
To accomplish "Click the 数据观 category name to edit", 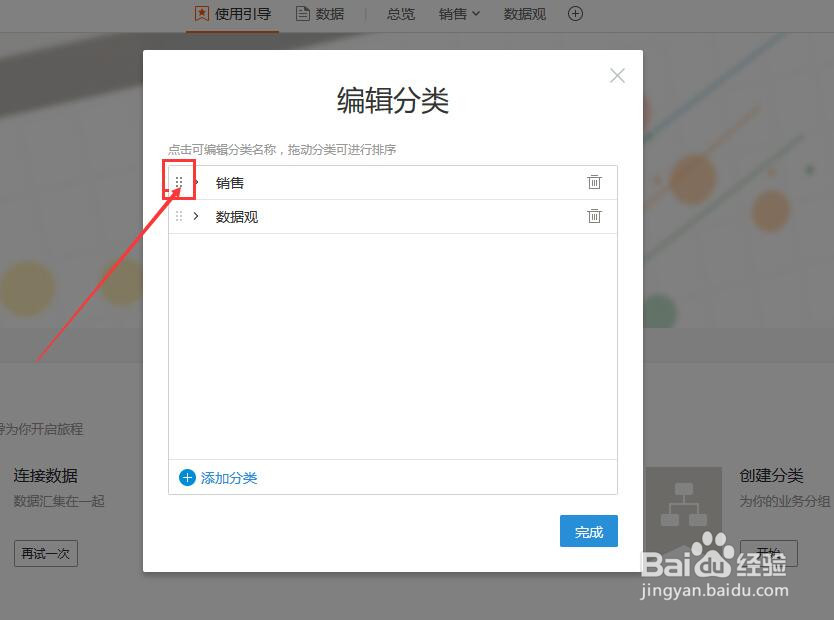I will [x=237, y=216].
